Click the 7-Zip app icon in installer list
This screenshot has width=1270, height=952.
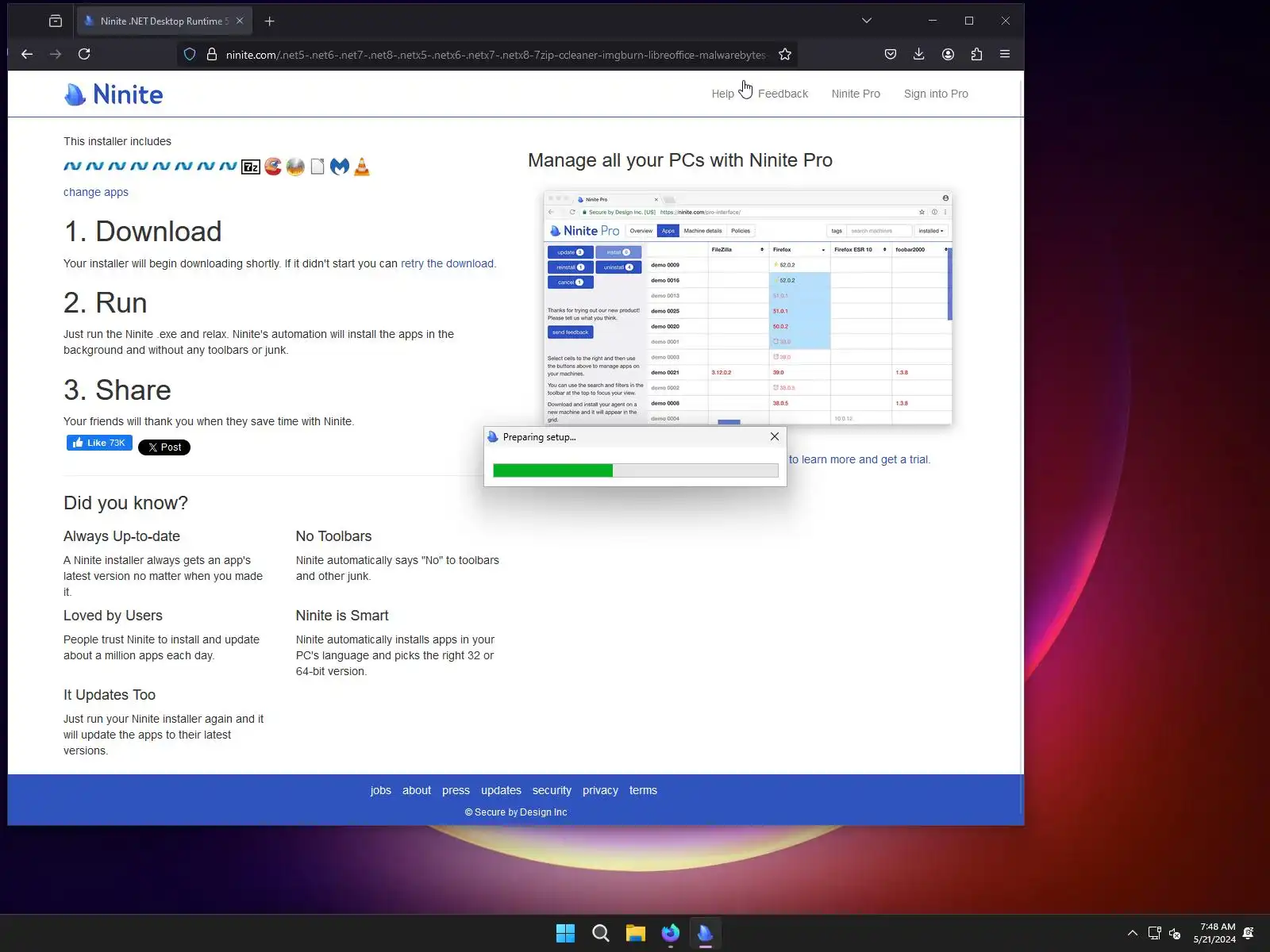[251, 167]
